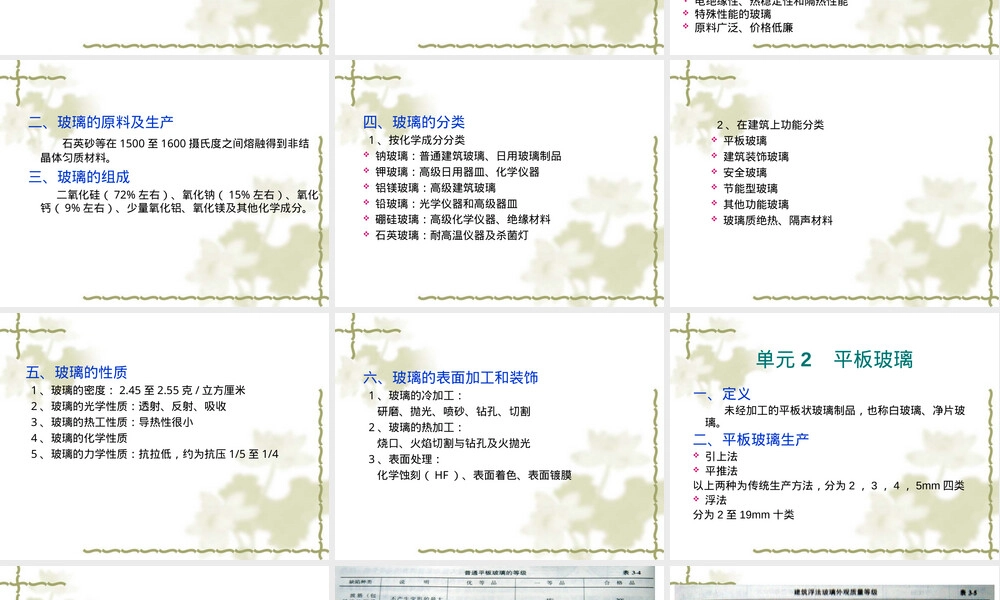
Task: Click the bullet 其他功能玻璃
Action: click(x=756, y=205)
